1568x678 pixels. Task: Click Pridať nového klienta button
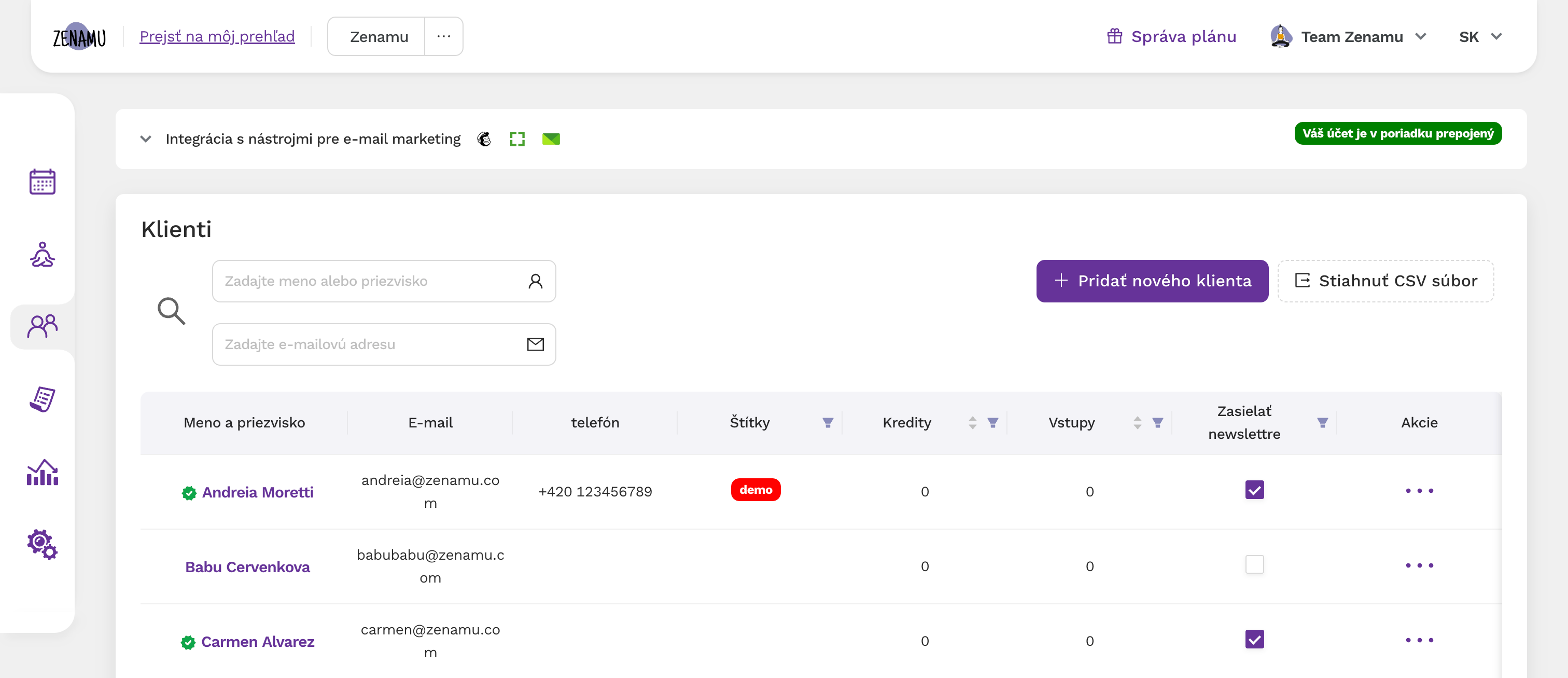coord(1152,281)
